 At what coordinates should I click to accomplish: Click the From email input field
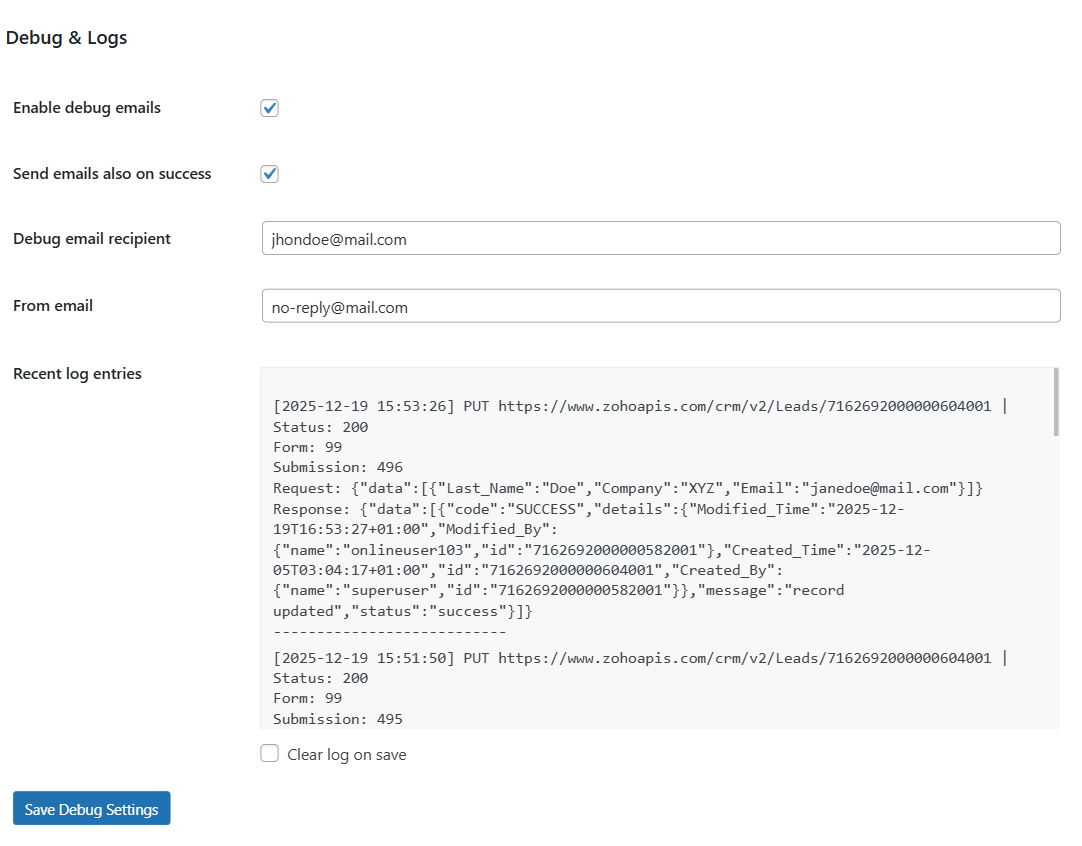click(x=660, y=306)
